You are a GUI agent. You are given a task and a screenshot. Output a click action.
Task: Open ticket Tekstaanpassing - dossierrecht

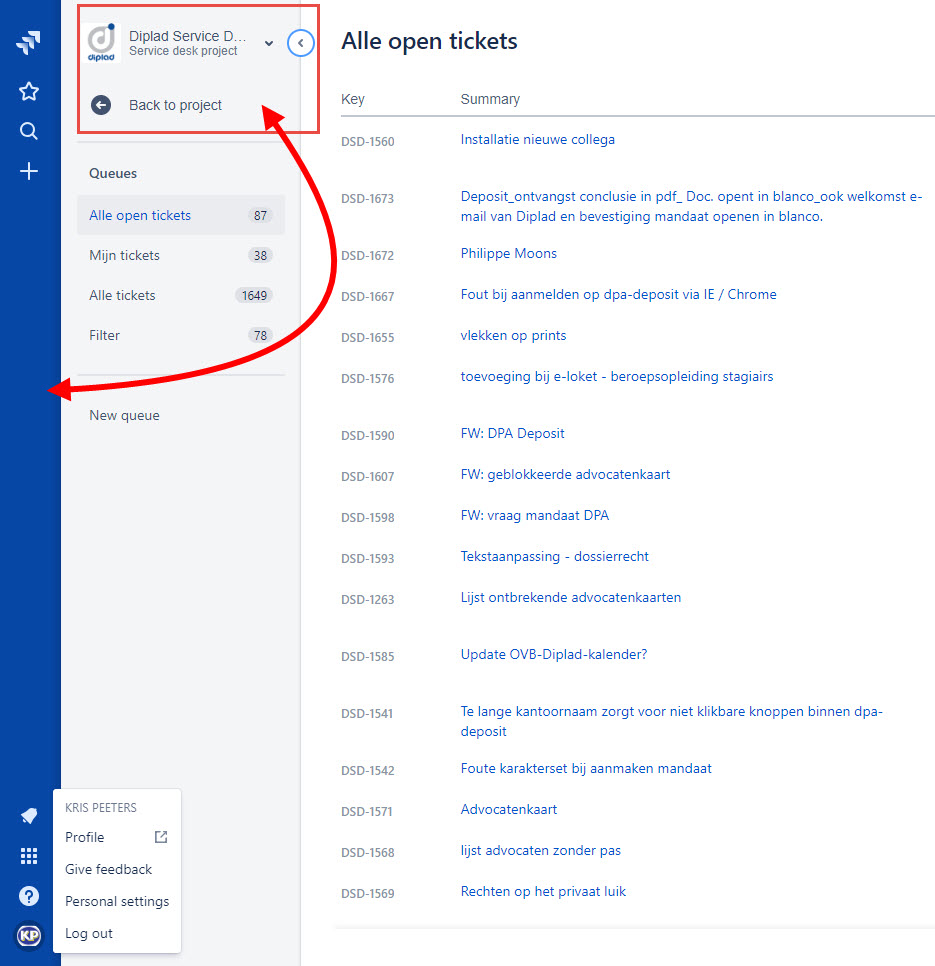554,556
